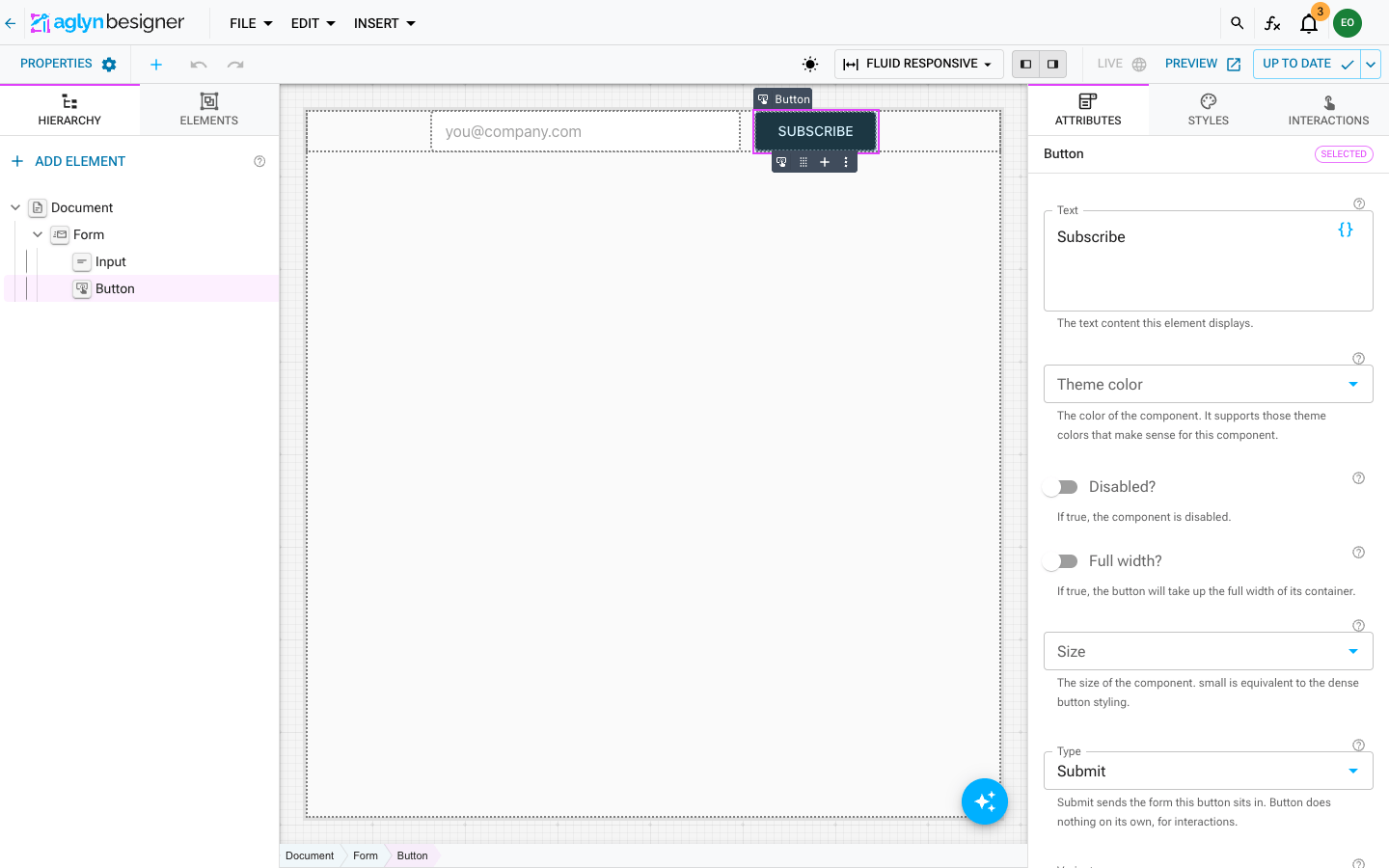Open the INSERT menu

tap(385, 23)
